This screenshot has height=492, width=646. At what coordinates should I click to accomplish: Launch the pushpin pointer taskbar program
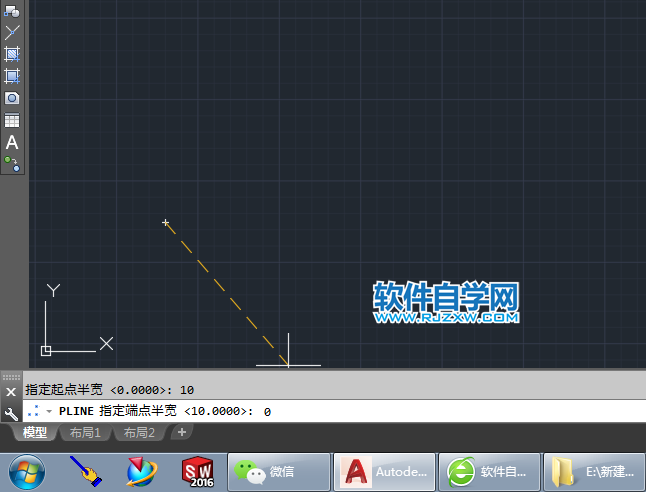point(86,471)
